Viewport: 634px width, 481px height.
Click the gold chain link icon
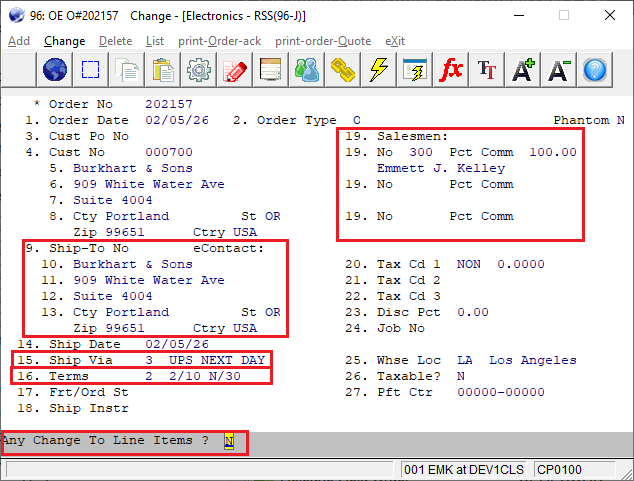343,70
